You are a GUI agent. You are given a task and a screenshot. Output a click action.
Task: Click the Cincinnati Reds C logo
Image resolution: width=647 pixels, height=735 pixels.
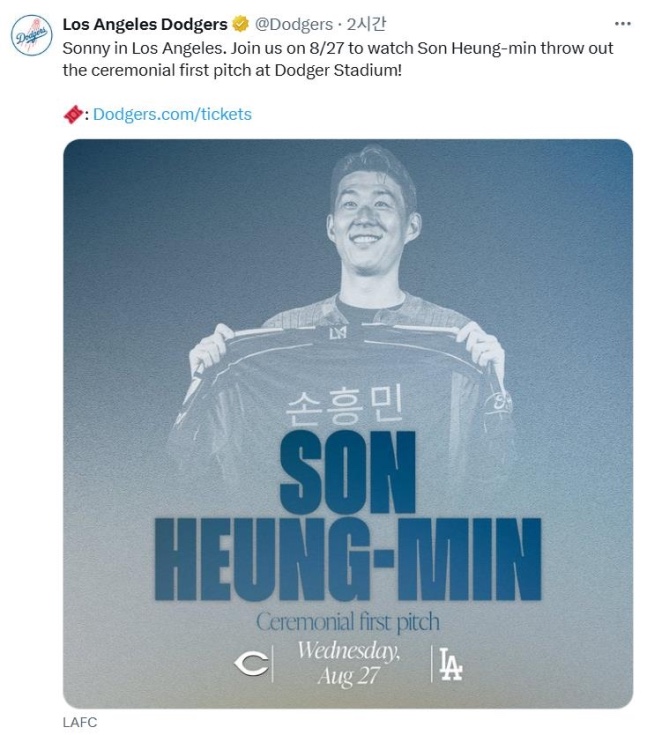251,663
